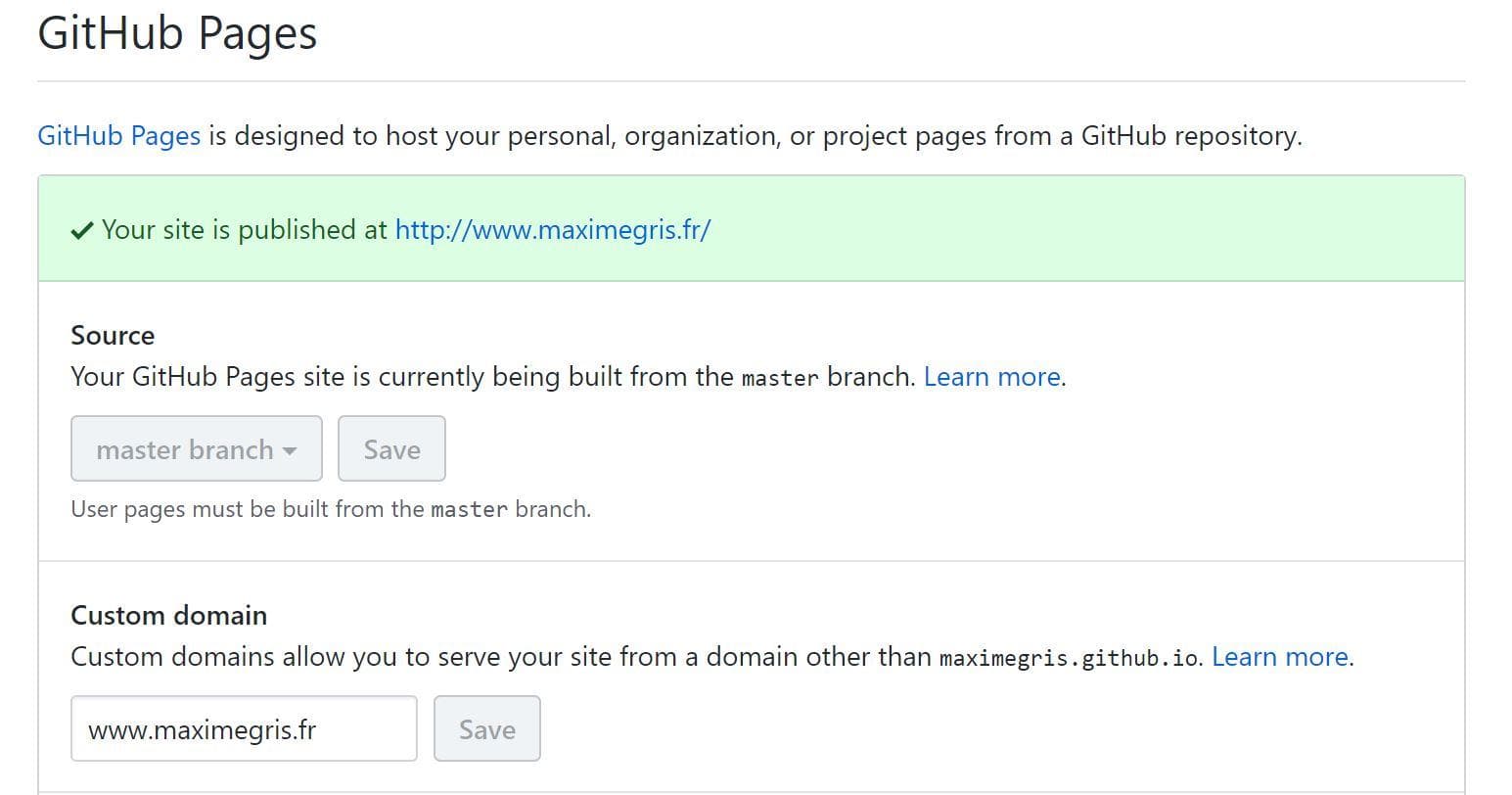Focus the custom domain input field

click(244, 728)
